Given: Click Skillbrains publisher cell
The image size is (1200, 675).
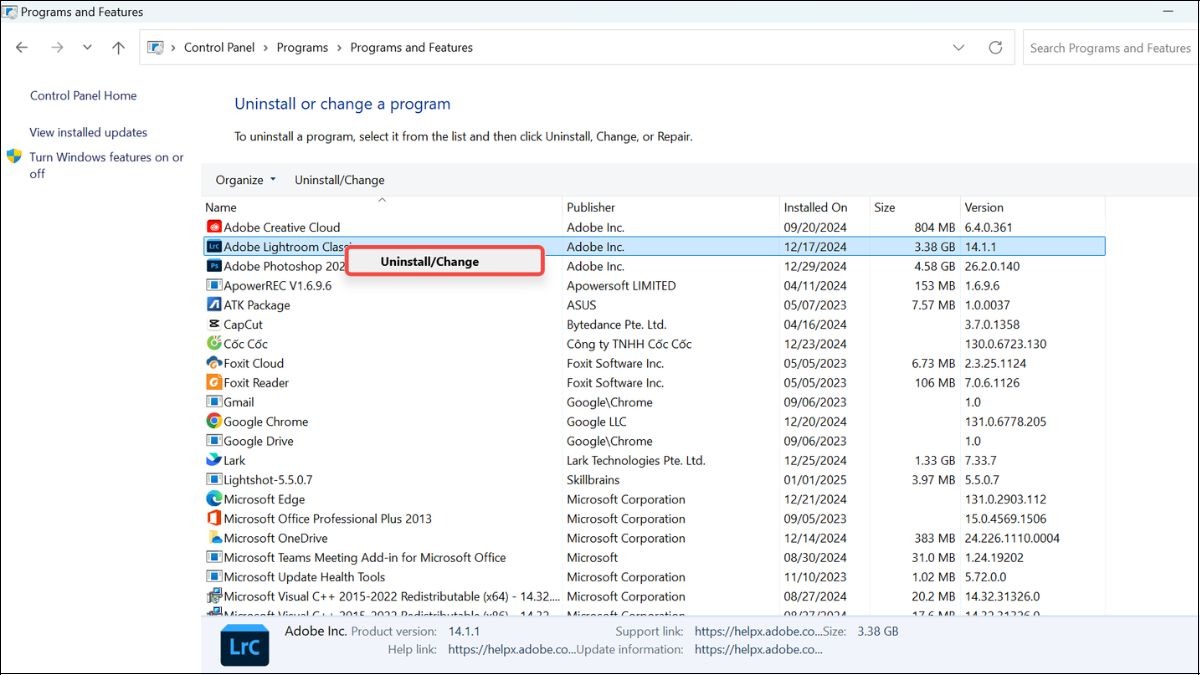Looking at the screenshot, I should (x=593, y=480).
